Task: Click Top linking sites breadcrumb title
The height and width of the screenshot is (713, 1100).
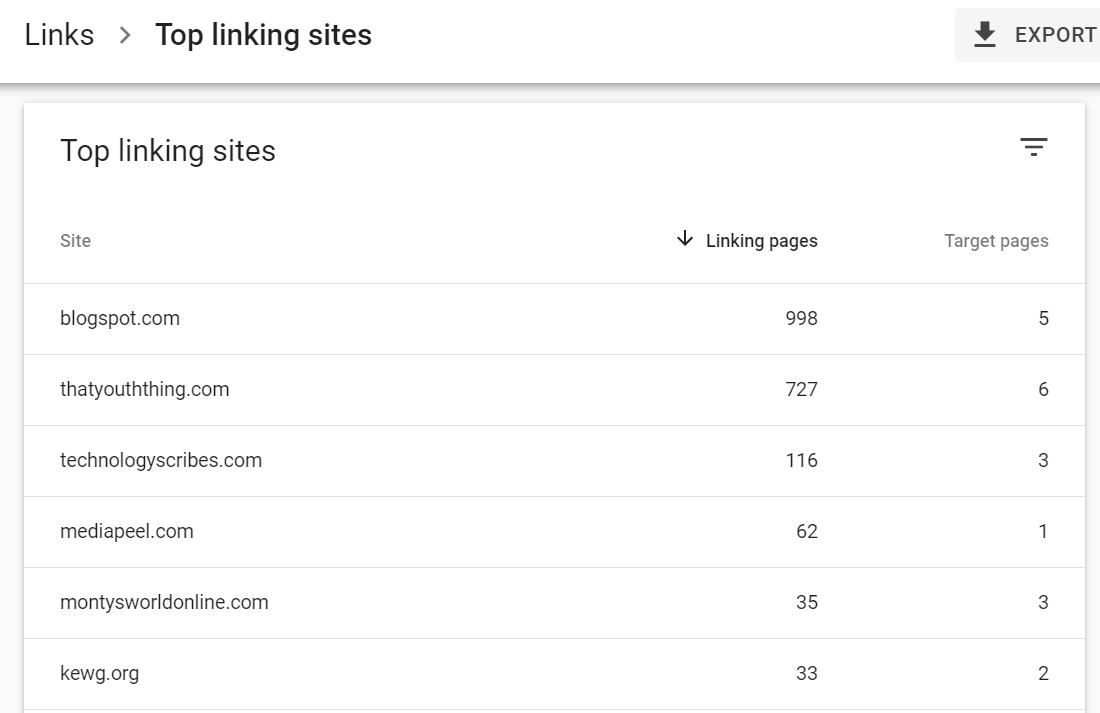Action: [x=263, y=35]
